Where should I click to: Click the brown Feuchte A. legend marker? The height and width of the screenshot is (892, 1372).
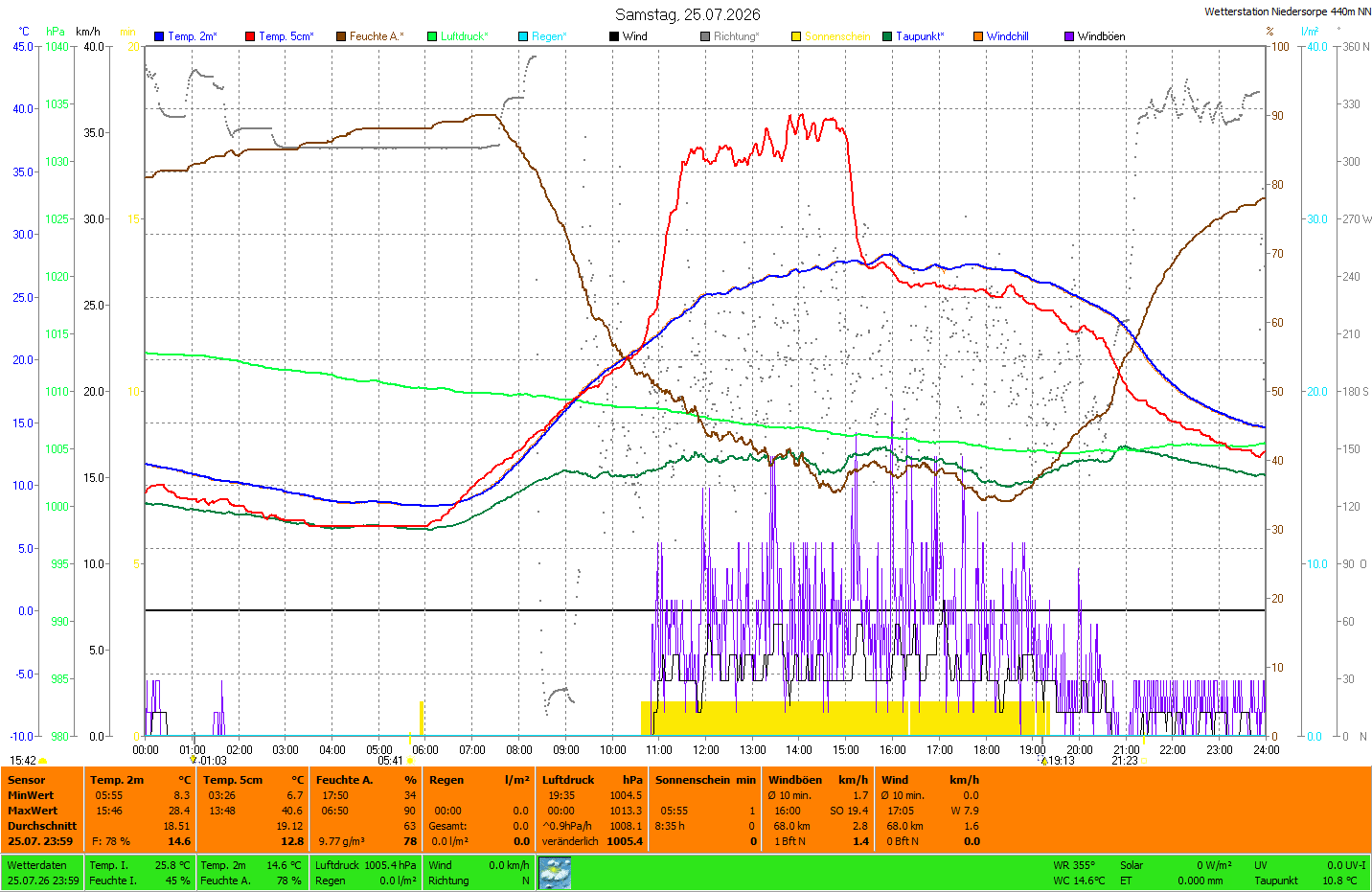341,36
